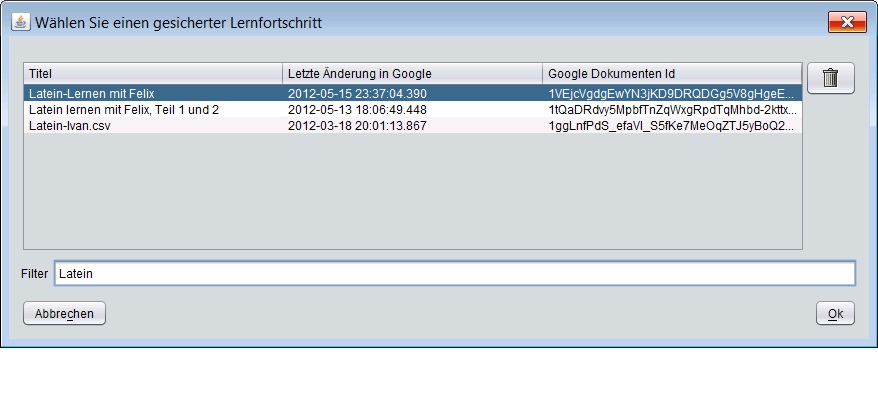Select the 'Latein-Ivan.csv' row
The height and width of the screenshot is (395, 878).
[x=413, y=126]
